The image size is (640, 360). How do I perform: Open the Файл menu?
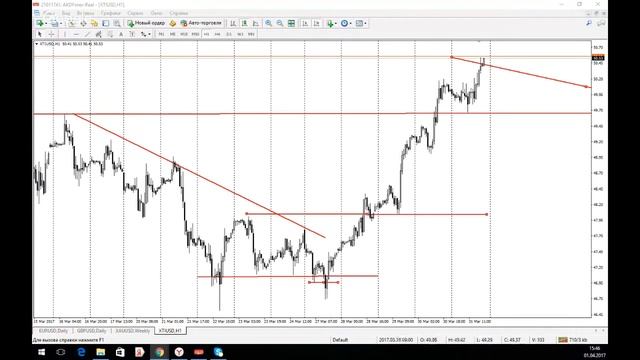point(49,13)
